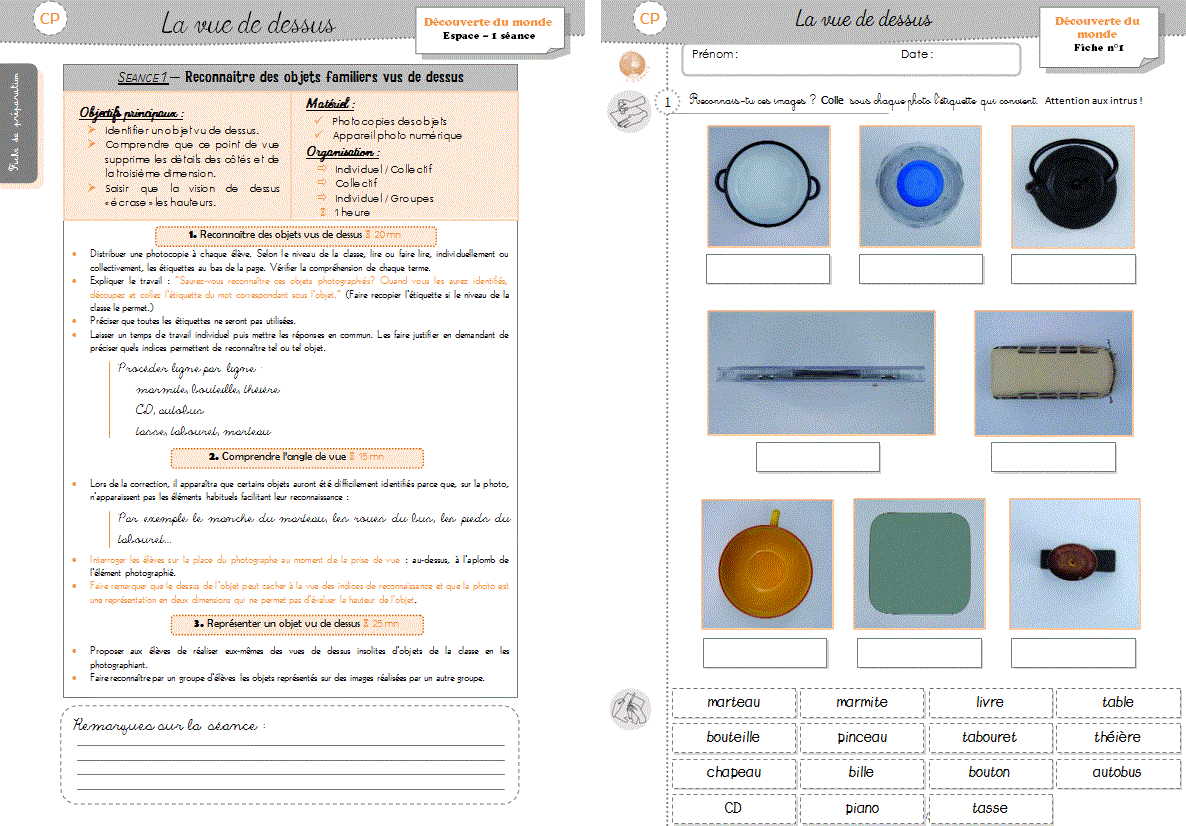Click the teapot photo seen from above

tap(1072, 186)
